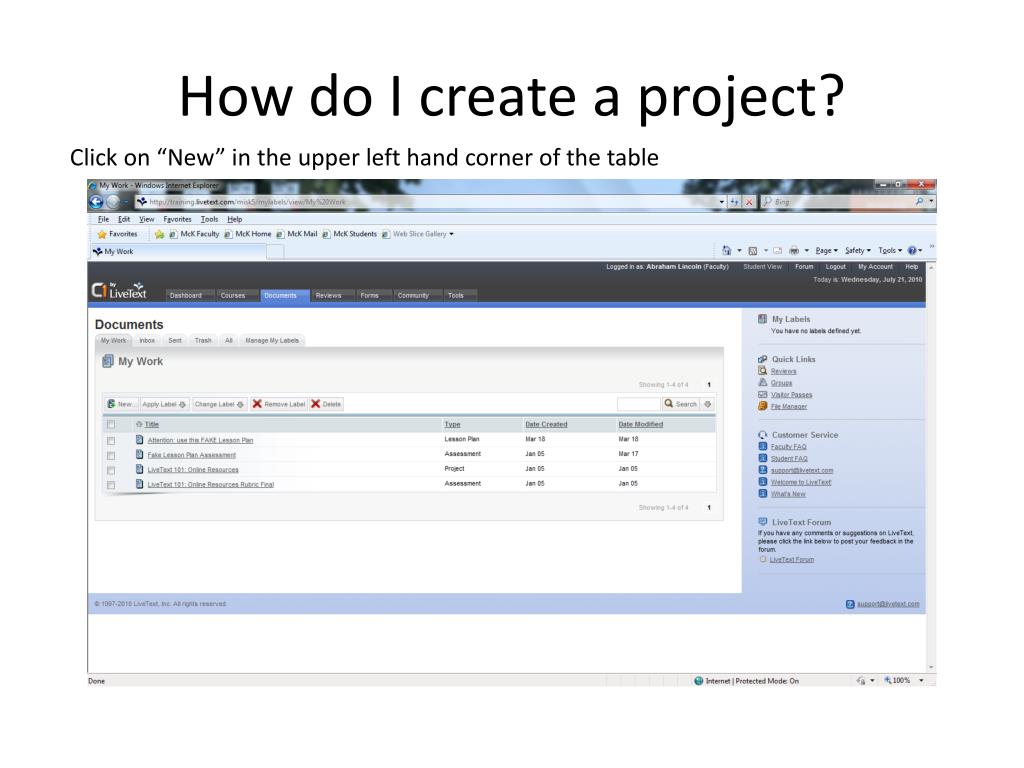This screenshot has width=1024, height=768.
Task: Expand the address bar history dropdown
Action: (x=722, y=202)
